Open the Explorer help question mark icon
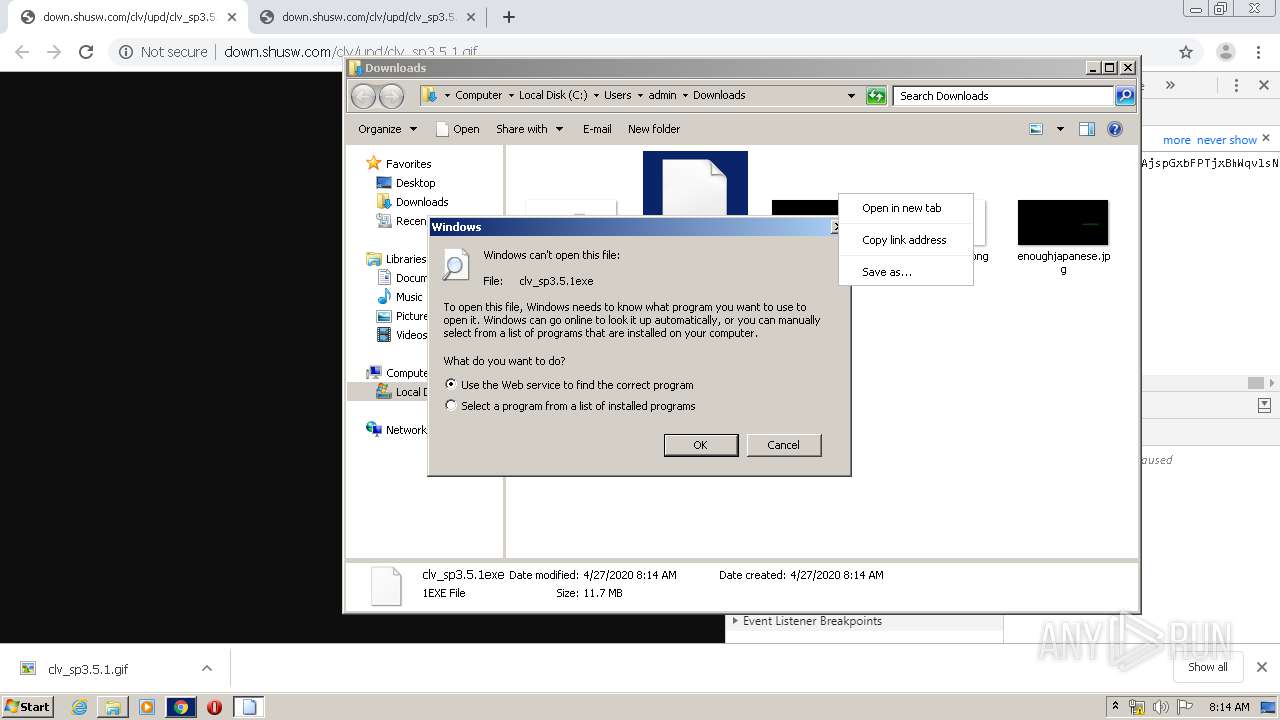 point(1115,129)
